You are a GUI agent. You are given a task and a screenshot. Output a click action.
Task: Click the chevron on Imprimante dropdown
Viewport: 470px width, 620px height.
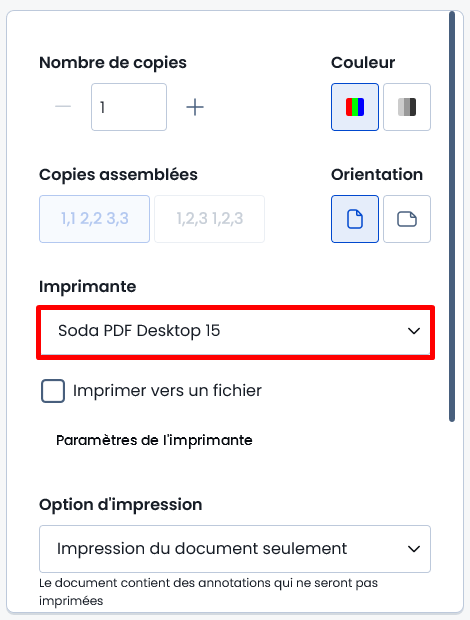click(413, 331)
